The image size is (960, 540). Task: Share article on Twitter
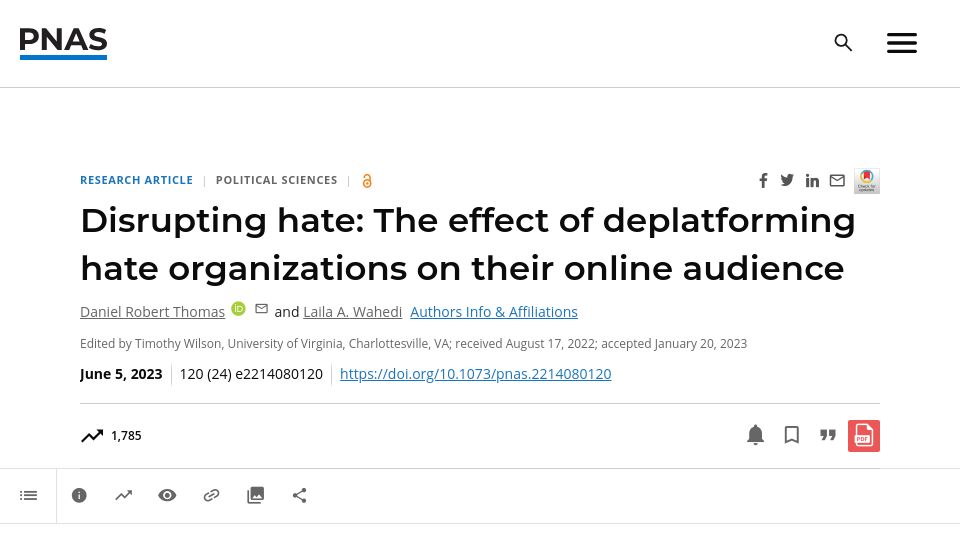[x=787, y=180]
